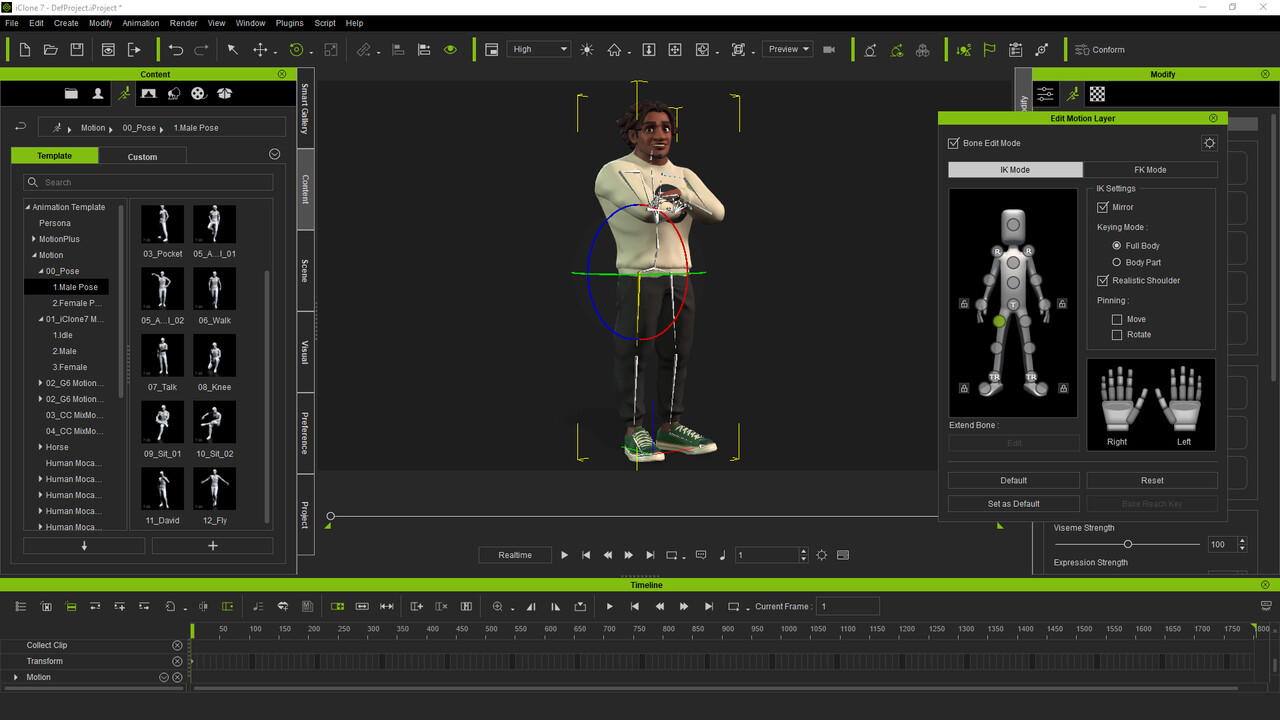This screenshot has width=1280, height=720.
Task: Expand the Motion track in Timeline
Action: coord(15,677)
